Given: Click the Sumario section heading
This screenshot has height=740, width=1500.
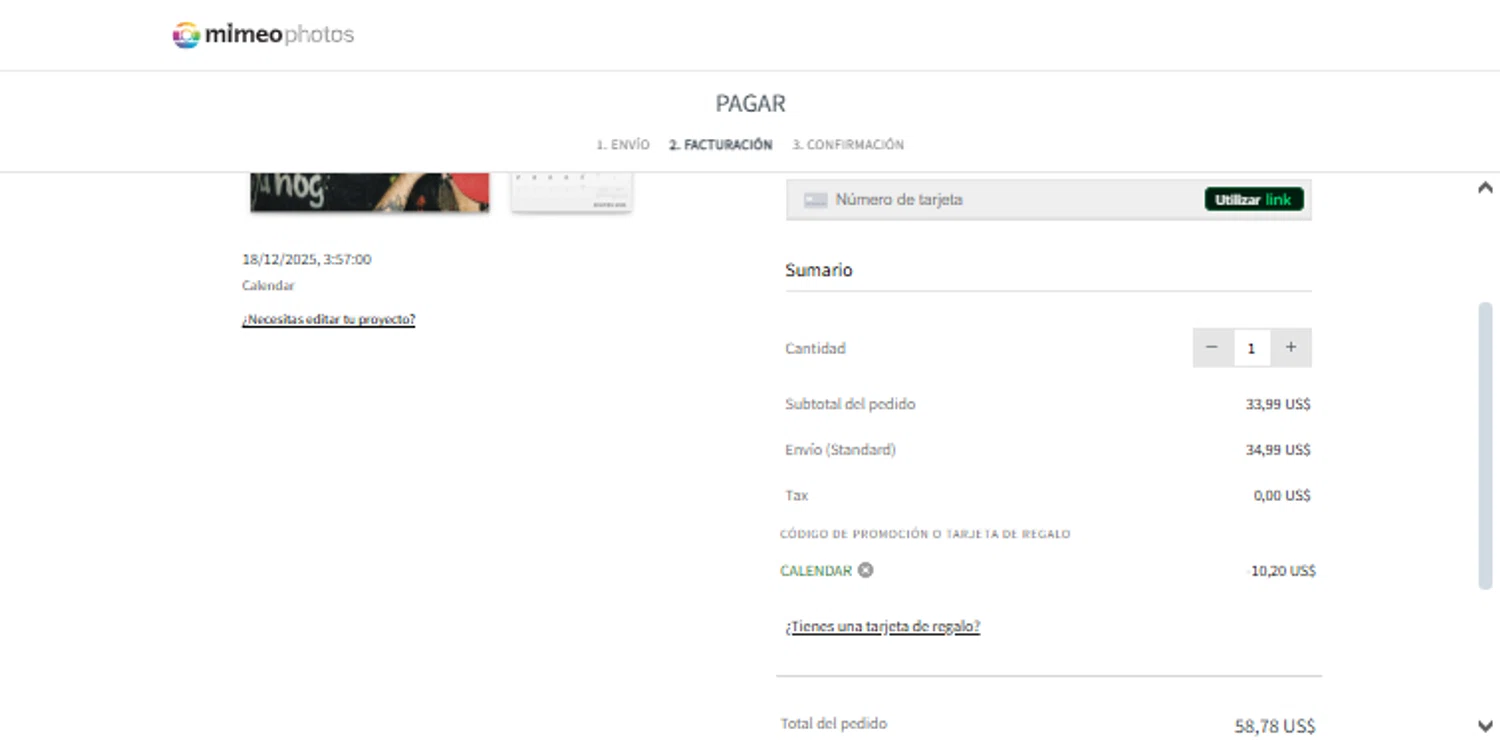Looking at the screenshot, I should click(819, 270).
